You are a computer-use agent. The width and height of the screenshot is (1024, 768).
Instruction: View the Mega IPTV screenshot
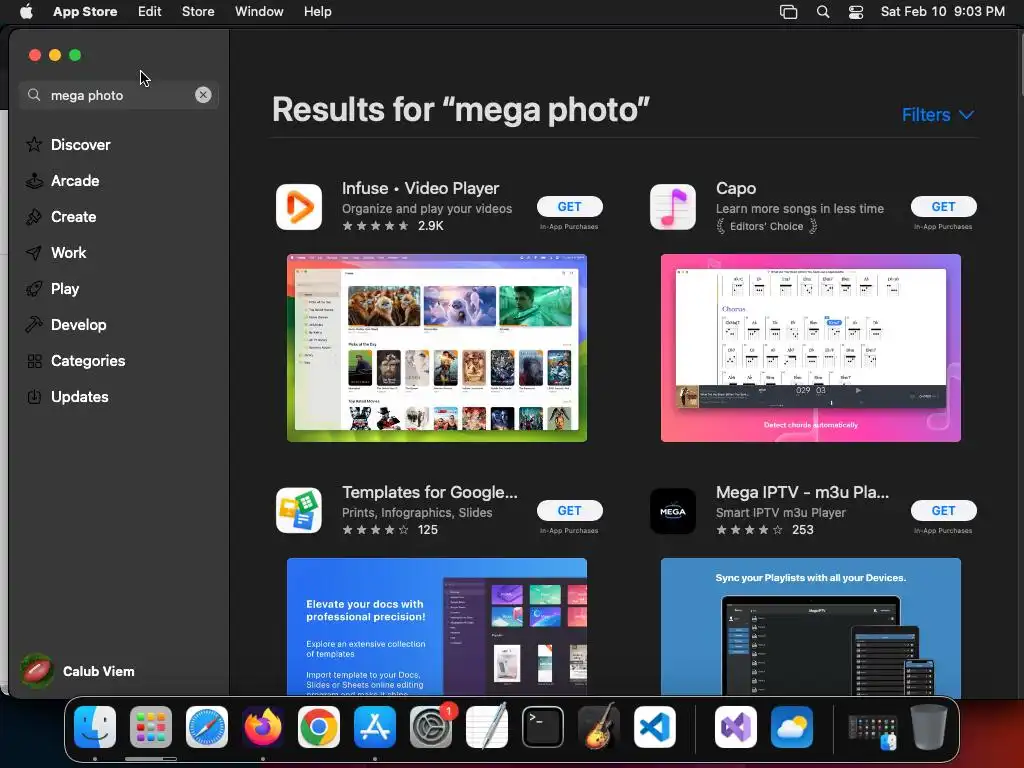(810, 627)
